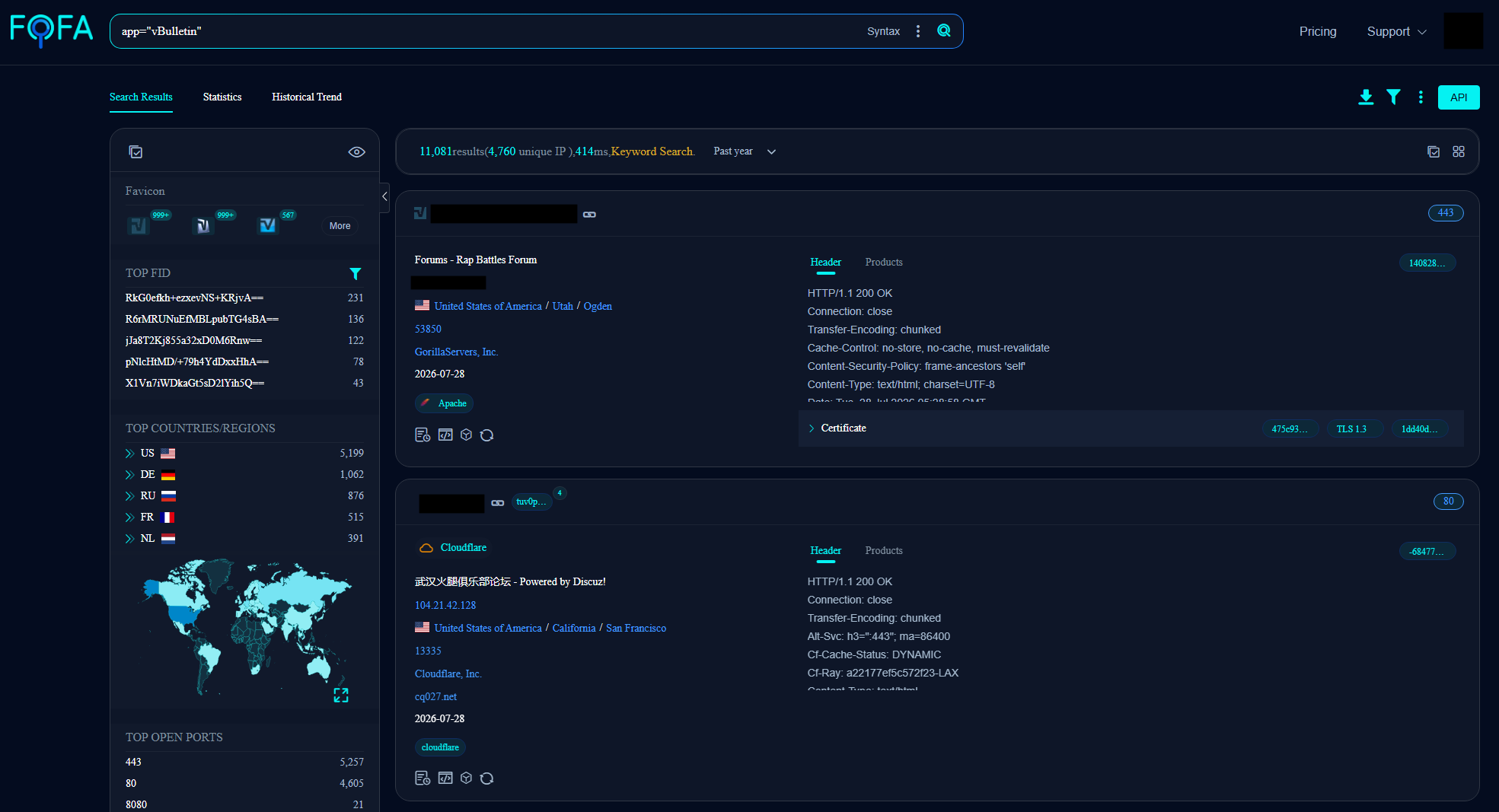Expand NL country entry
The width and height of the screenshot is (1499, 812).
coord(129,539)
